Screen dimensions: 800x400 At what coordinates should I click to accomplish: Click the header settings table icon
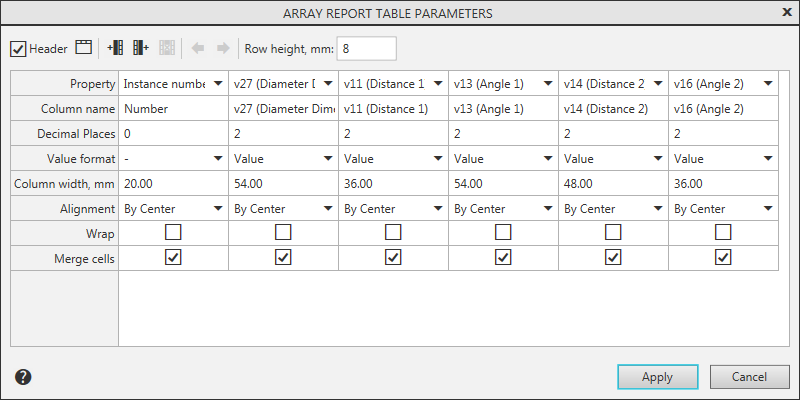pos(84,48)
